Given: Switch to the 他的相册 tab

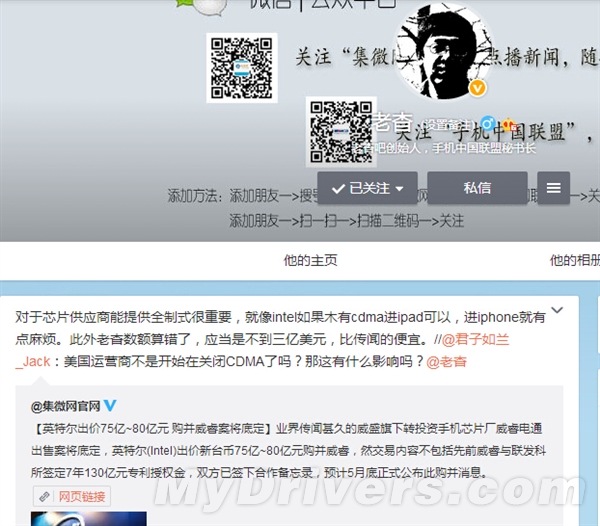Looking at the screenshot, I should [575, 260].
